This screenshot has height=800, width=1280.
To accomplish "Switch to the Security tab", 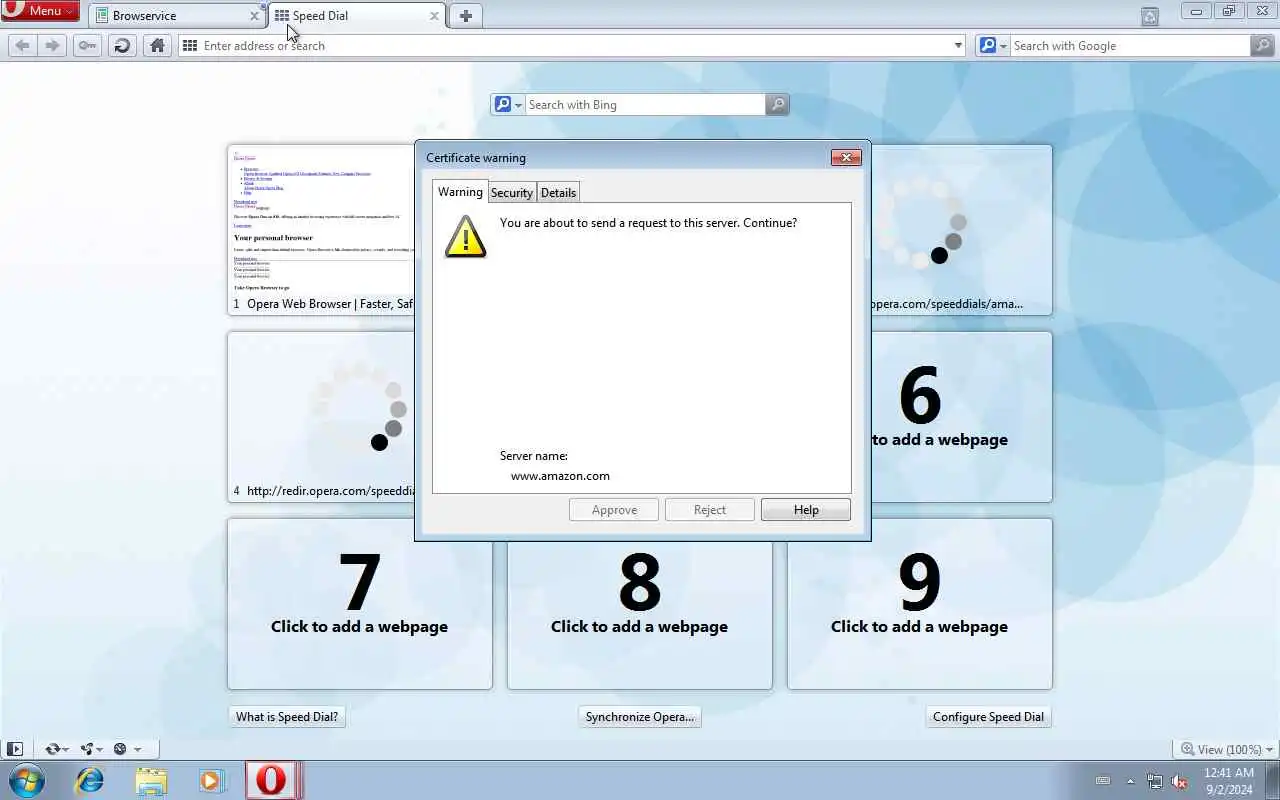I will [512, 193].
